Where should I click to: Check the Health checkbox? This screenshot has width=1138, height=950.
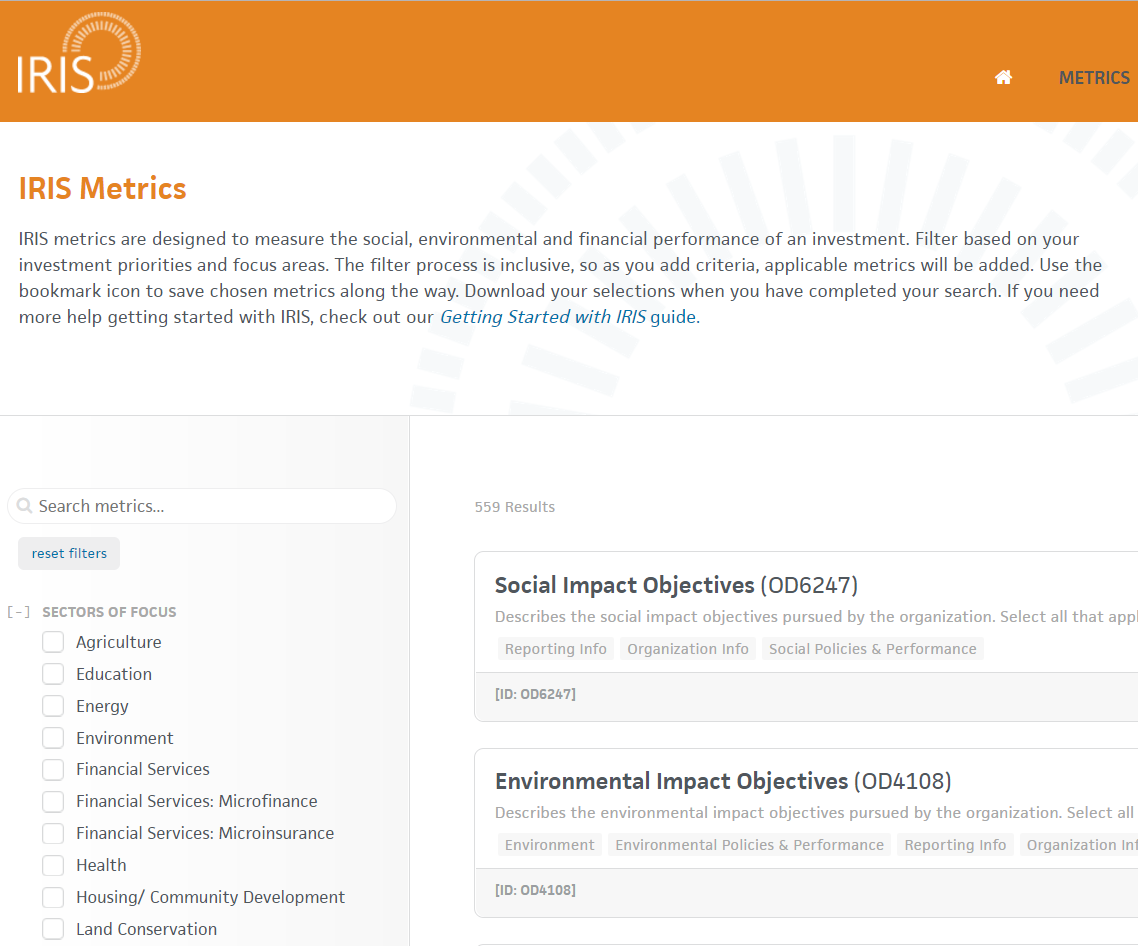pos(53,865)
